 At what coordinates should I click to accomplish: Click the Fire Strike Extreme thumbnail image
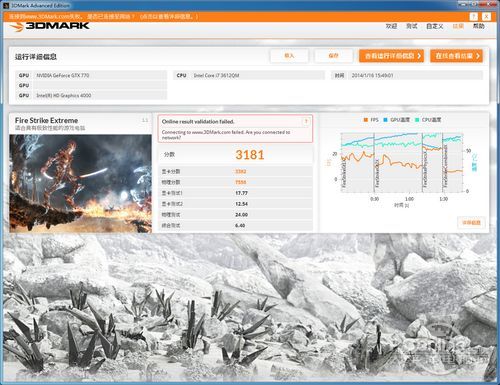(x=80, y=183)
